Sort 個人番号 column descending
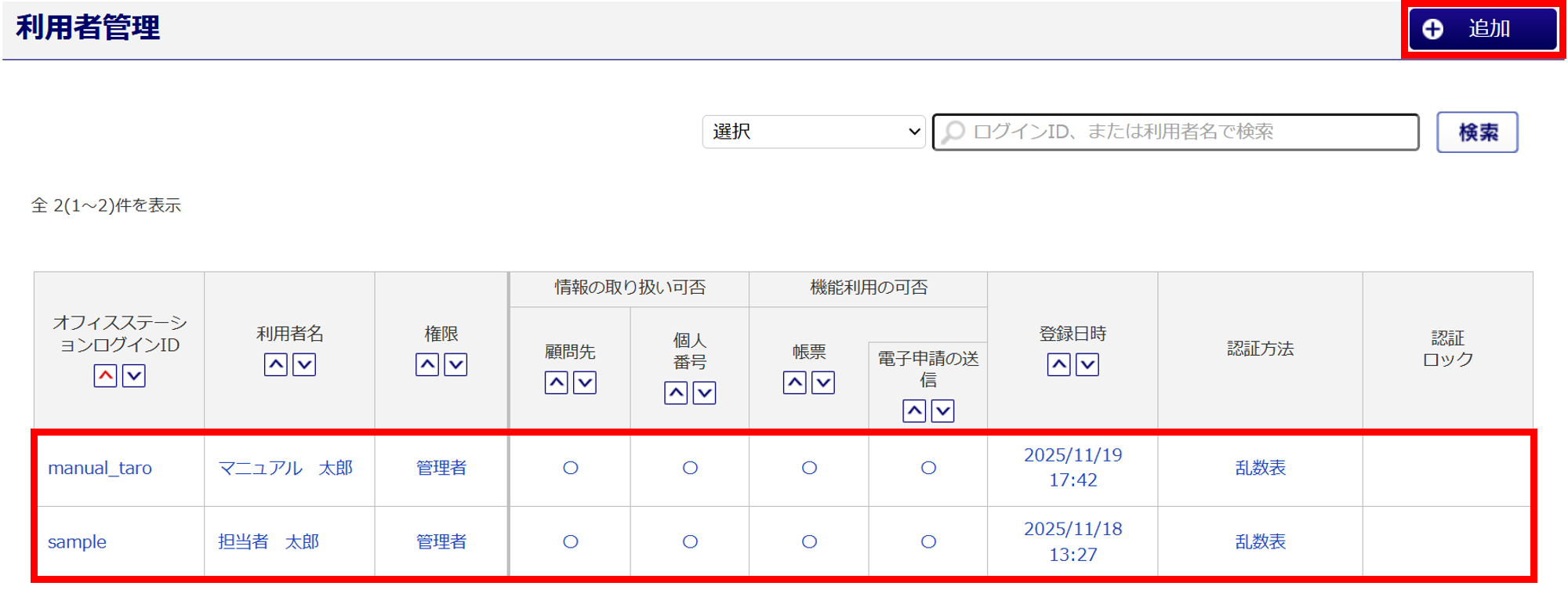 point(705,393)
